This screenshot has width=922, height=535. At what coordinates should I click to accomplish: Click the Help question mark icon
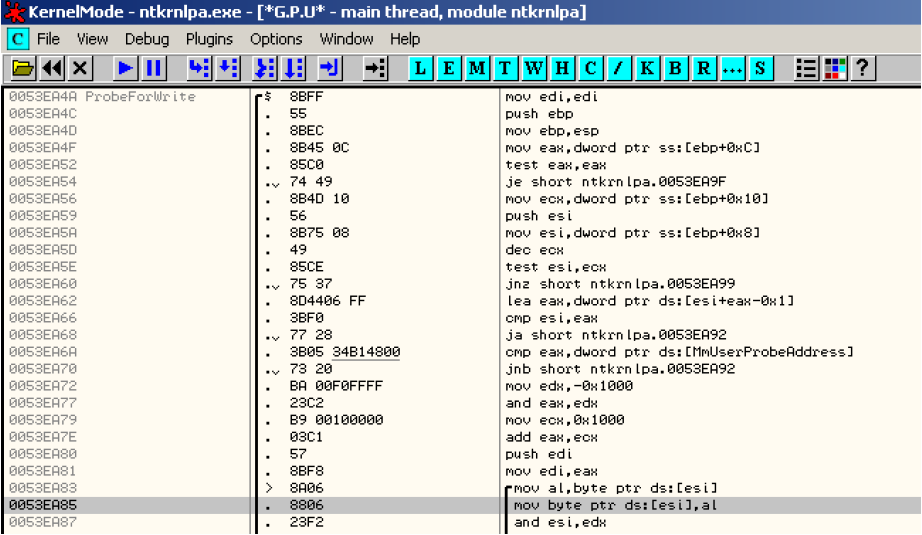pyautogui.click(x=862, y=68)
